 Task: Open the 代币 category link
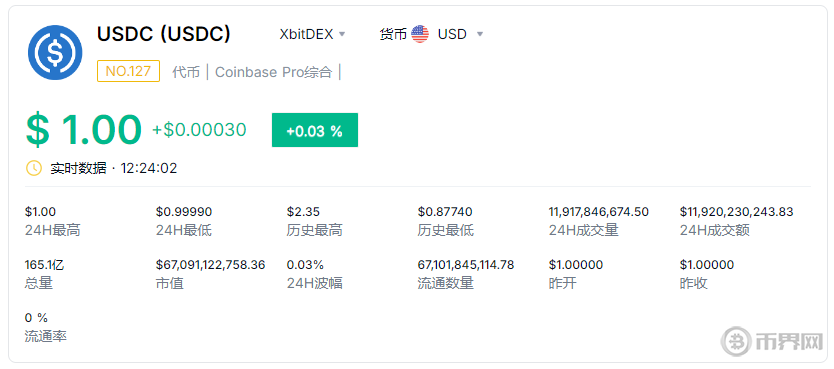tap(186, 72)
